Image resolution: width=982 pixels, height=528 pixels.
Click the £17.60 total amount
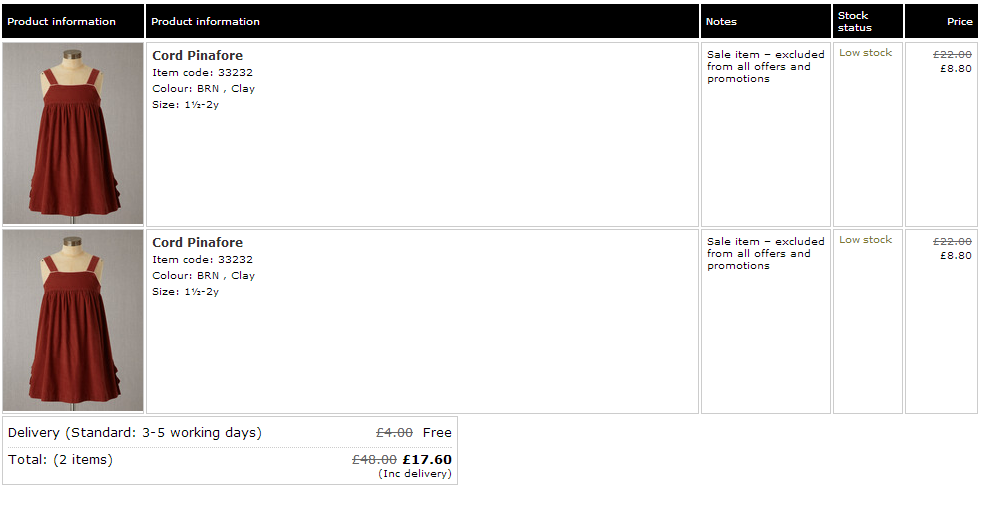[x=427, y=460]
